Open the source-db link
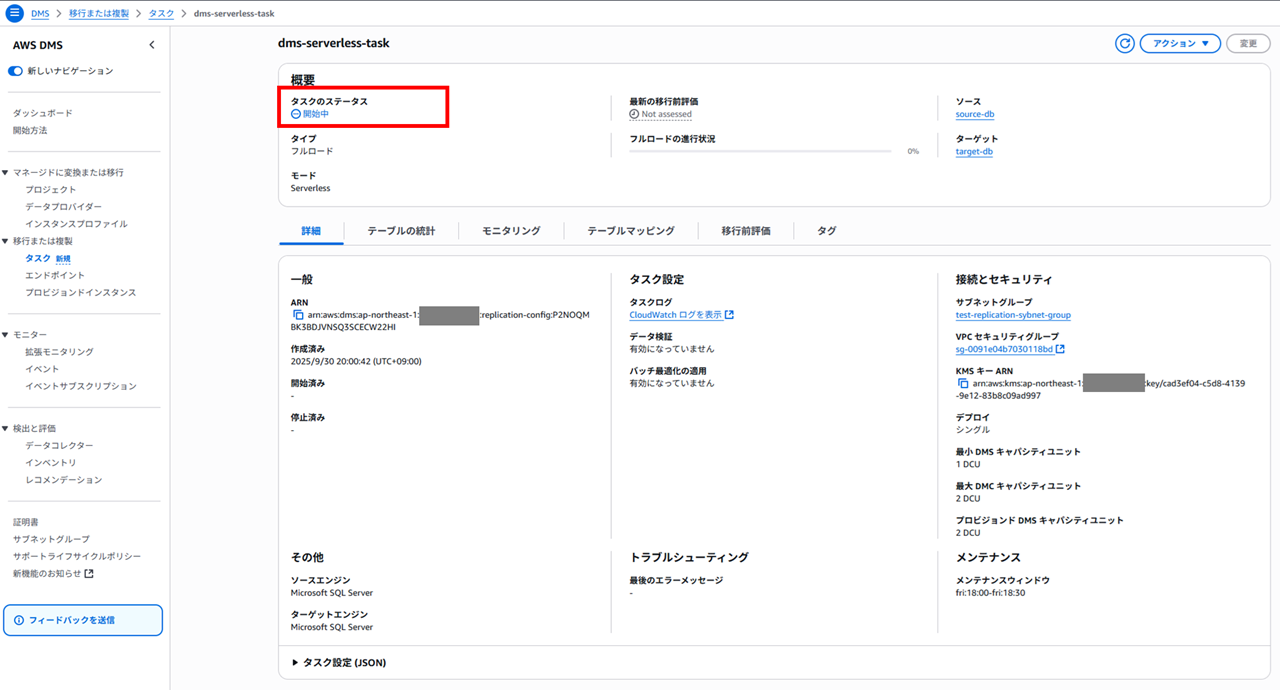Screen dimensions: 1280x690 click(x=975, y=115)
